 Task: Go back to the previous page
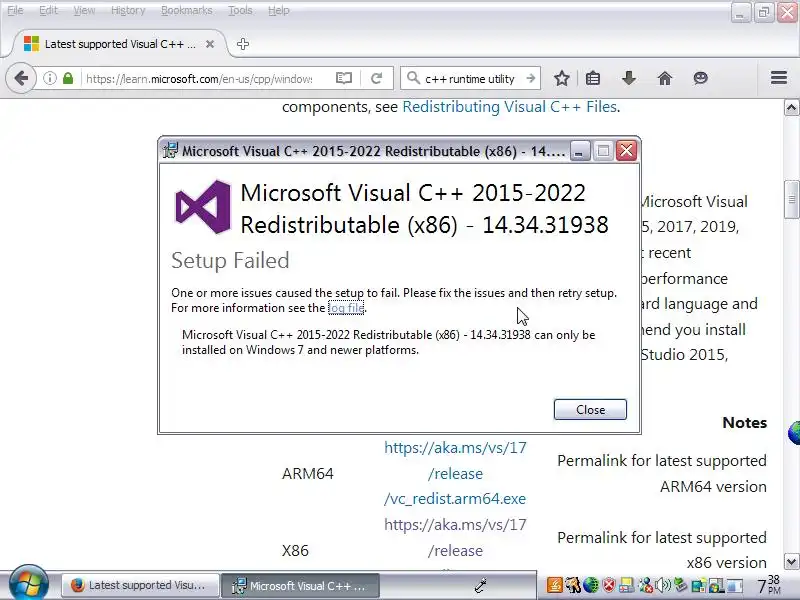(21, 79)
